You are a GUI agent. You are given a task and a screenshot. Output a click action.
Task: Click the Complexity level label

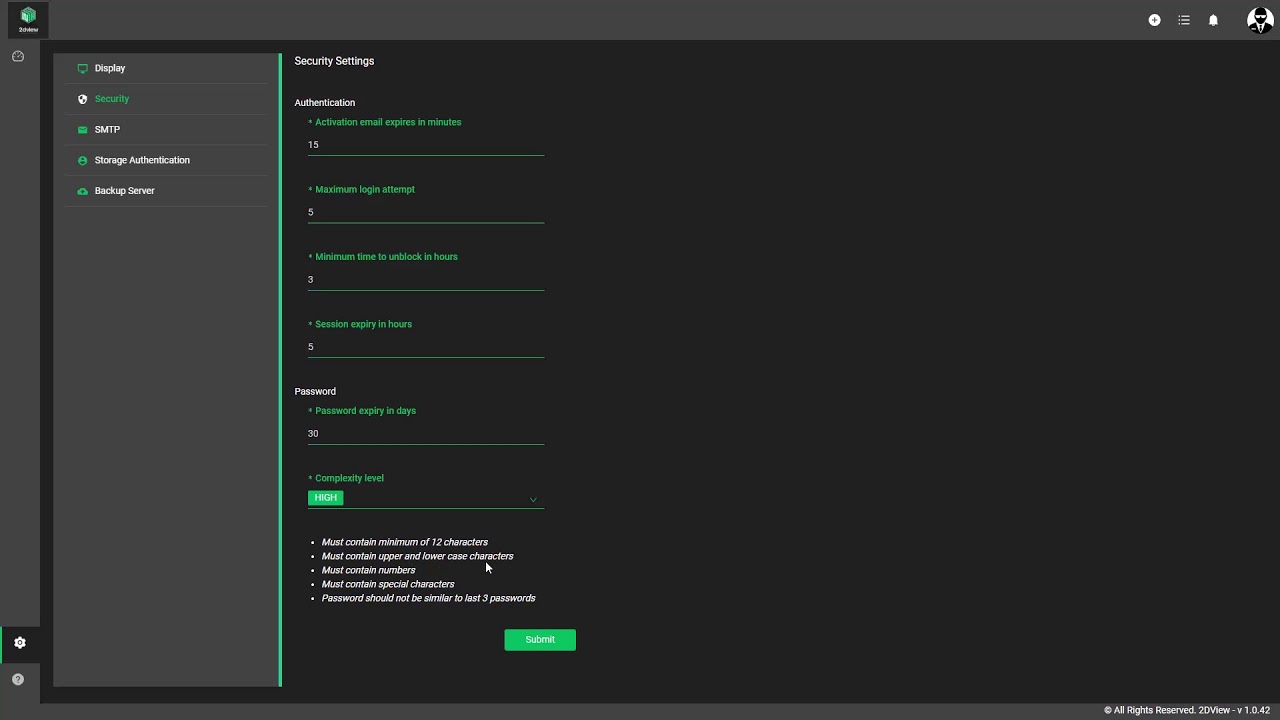[349, 478]
